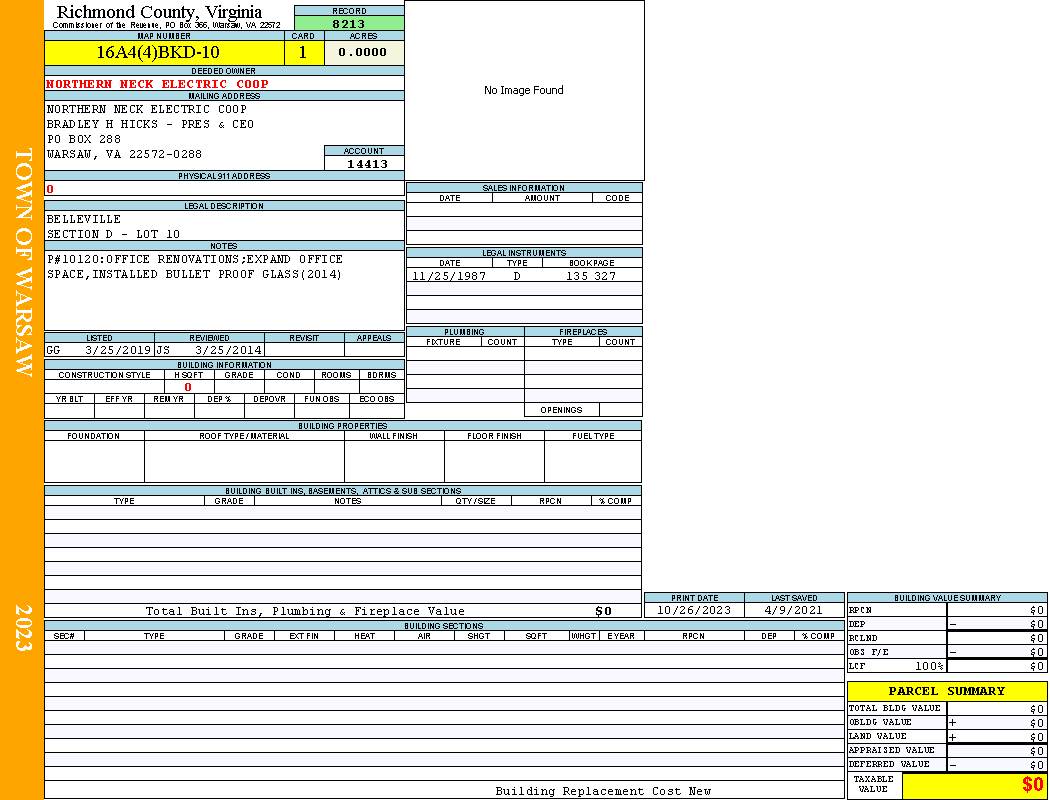Click the acres value 0.0000

(363, 53)
